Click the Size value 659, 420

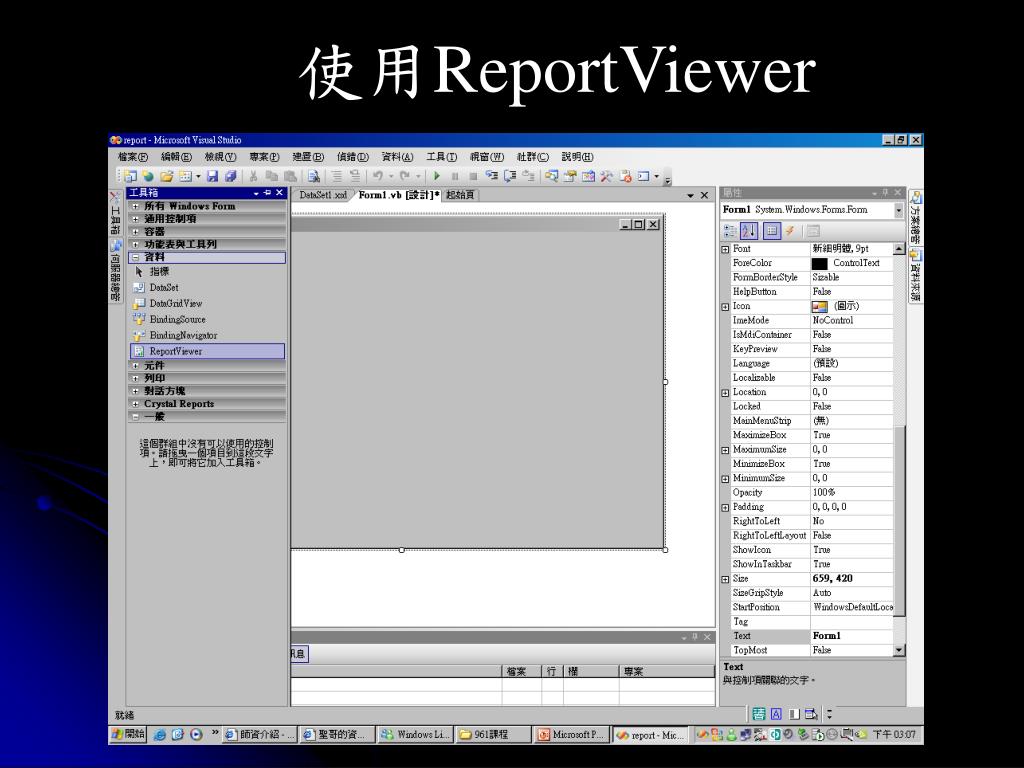click(x=833, y=579)
